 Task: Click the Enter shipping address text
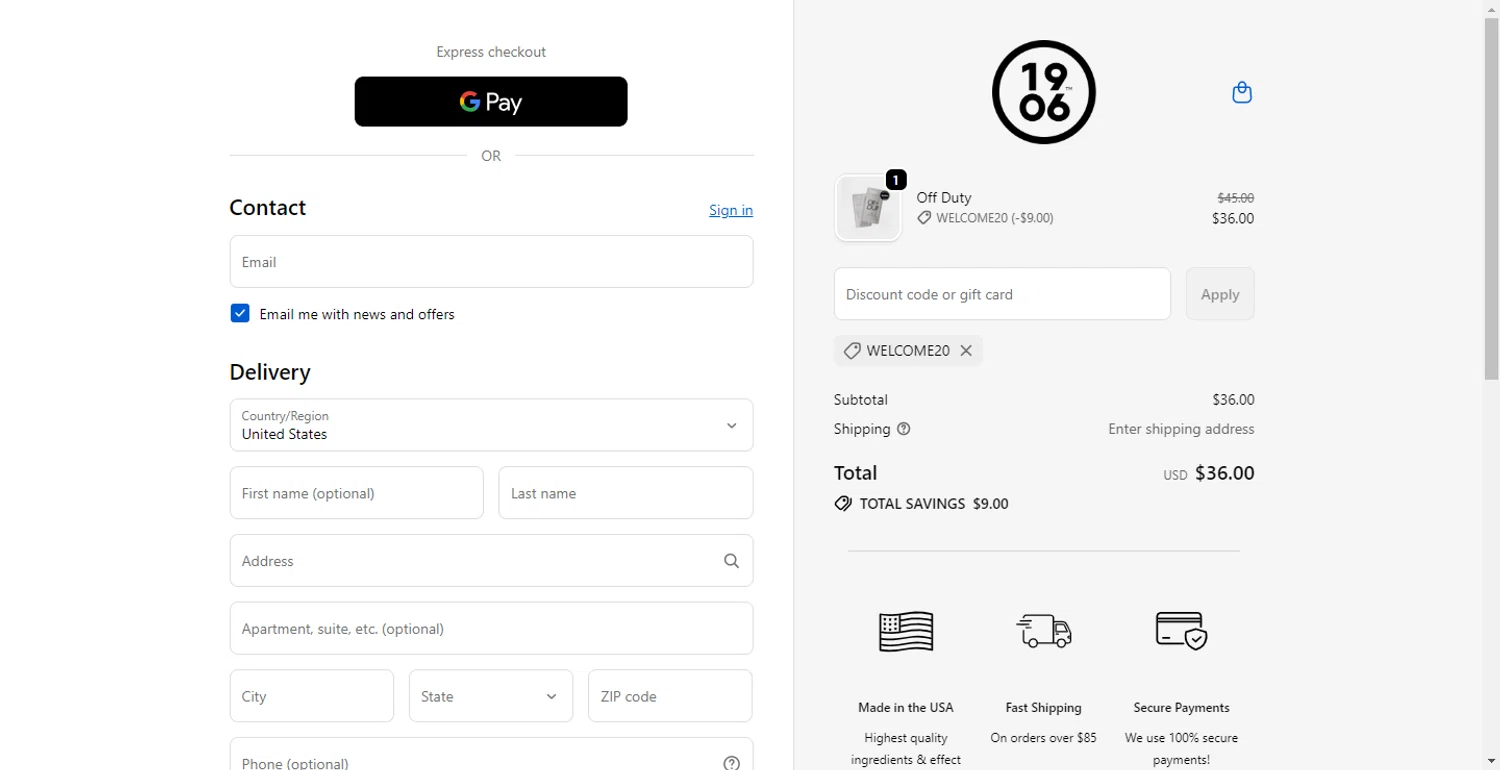(x=1181, y=429)
